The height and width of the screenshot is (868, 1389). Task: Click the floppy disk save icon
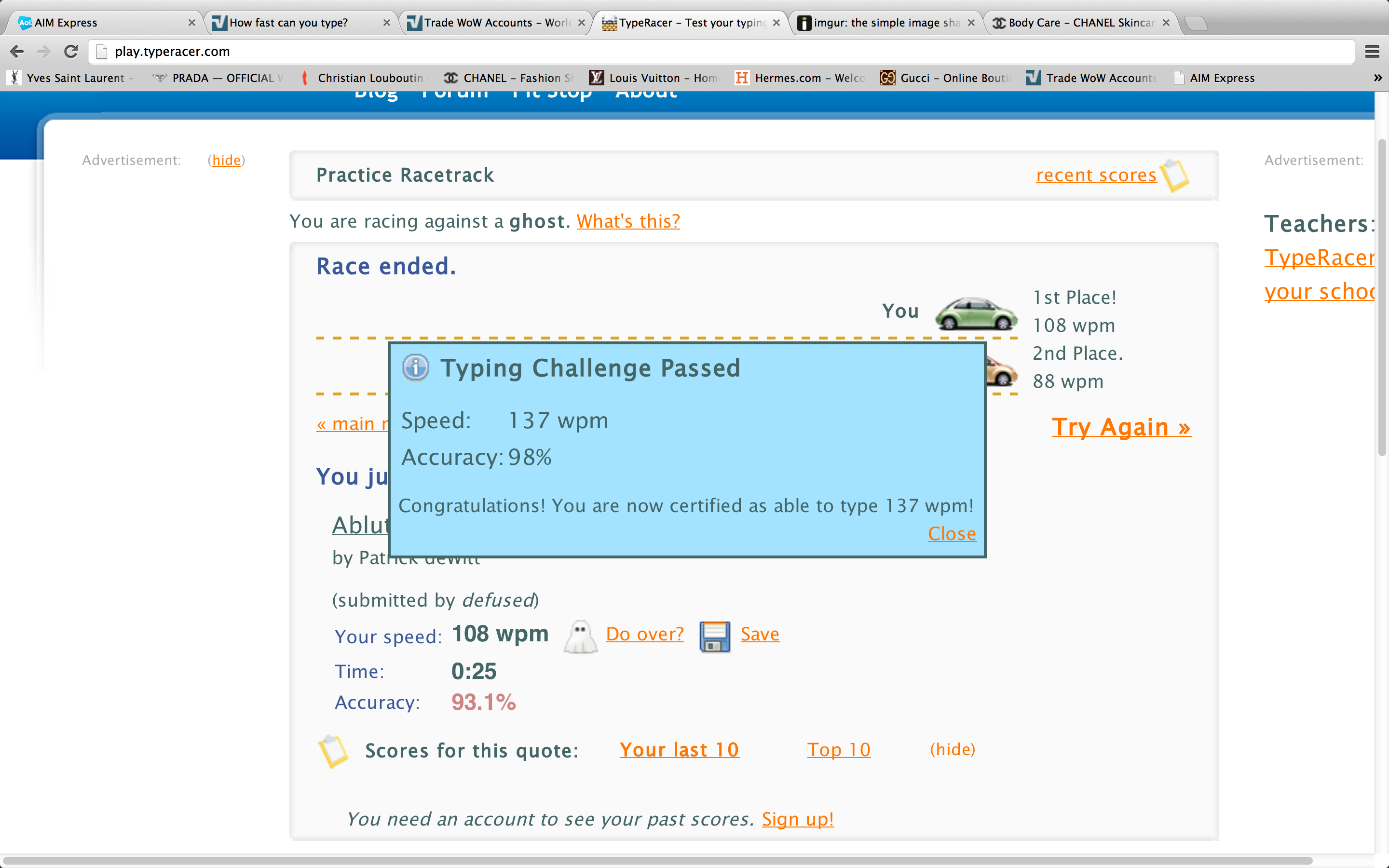point(715,637)
